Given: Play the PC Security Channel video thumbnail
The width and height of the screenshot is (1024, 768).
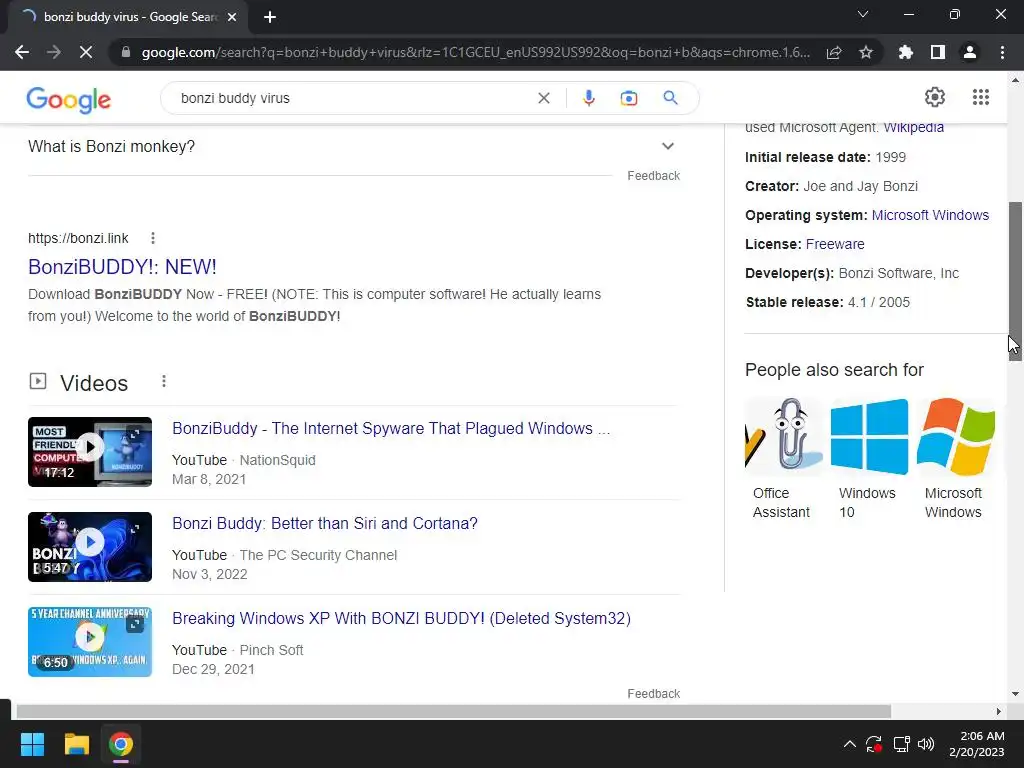Looking at the screenshot, I should tap(90, 547).
